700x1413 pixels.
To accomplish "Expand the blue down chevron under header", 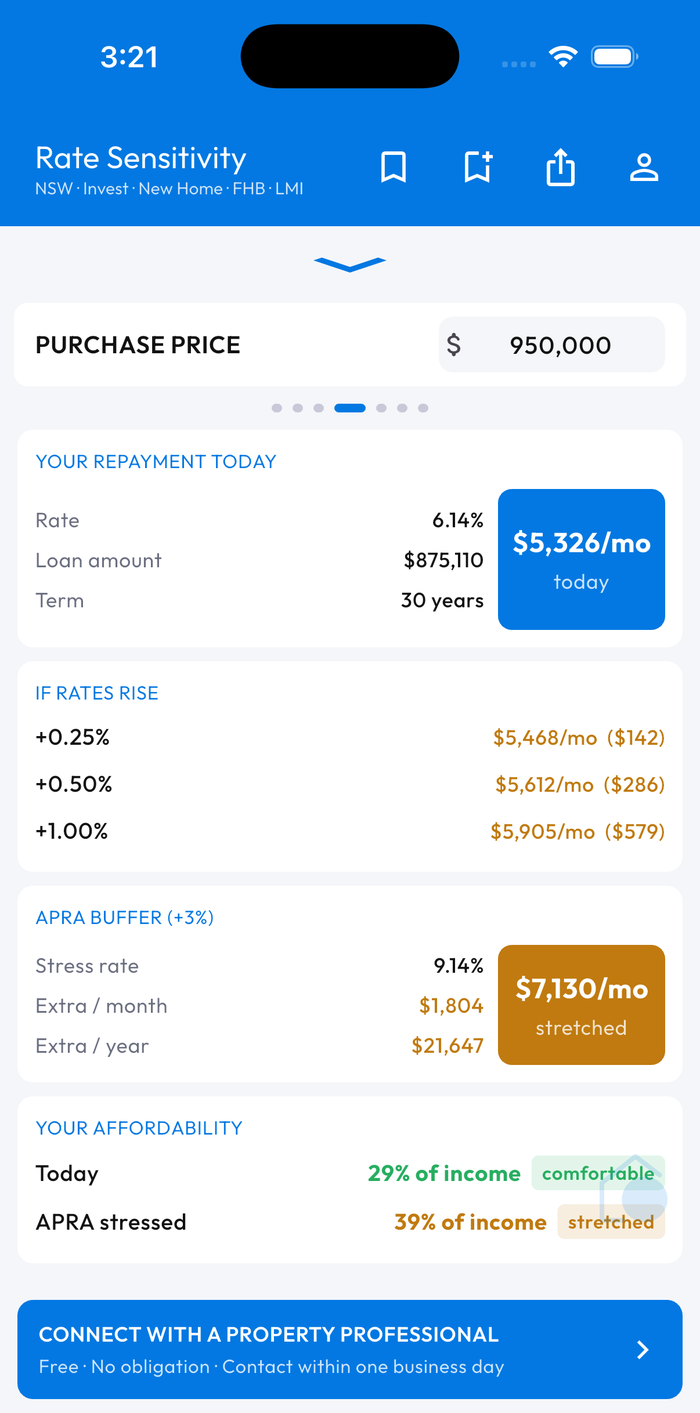I will tap(350, 264).
